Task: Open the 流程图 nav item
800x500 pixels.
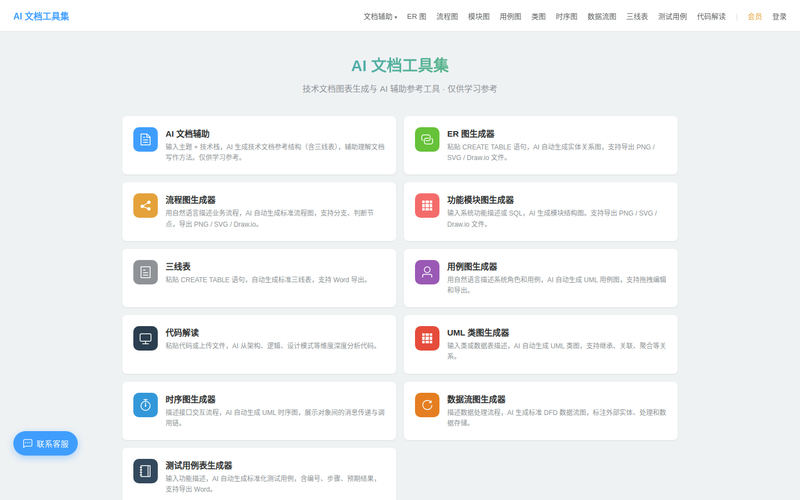Action: [x=447, y=16]
